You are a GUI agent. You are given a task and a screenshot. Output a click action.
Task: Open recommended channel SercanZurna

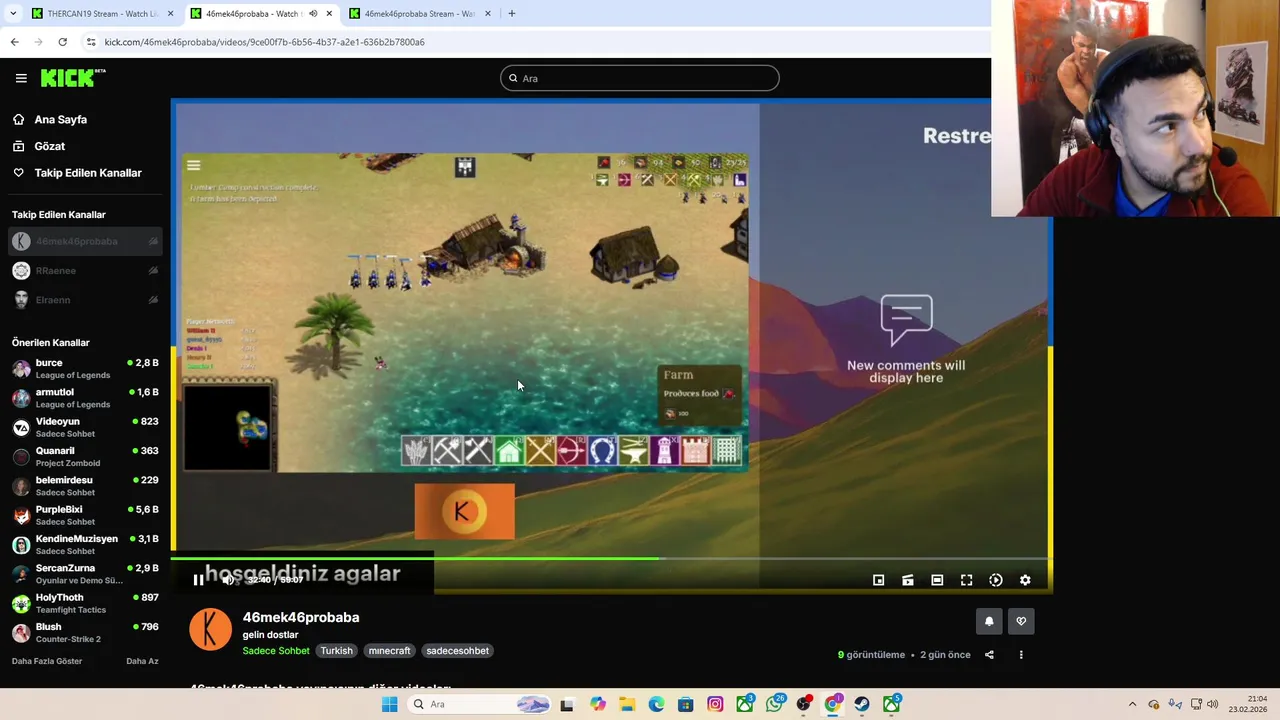(85, 574)
